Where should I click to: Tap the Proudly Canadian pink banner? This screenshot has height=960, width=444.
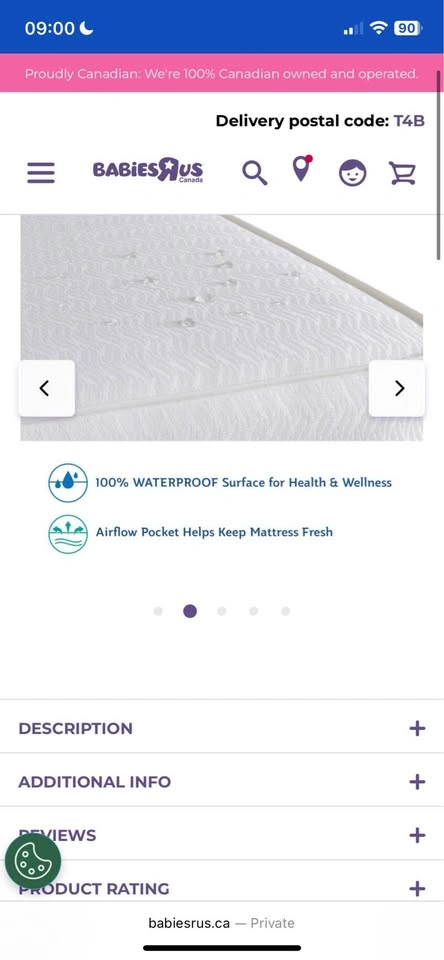point(222,73)
